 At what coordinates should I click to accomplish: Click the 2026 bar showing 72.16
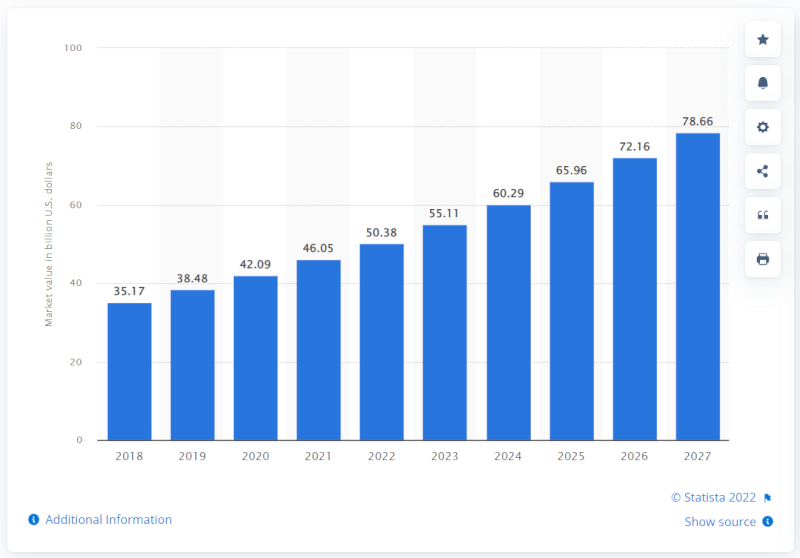click(635, 299)
